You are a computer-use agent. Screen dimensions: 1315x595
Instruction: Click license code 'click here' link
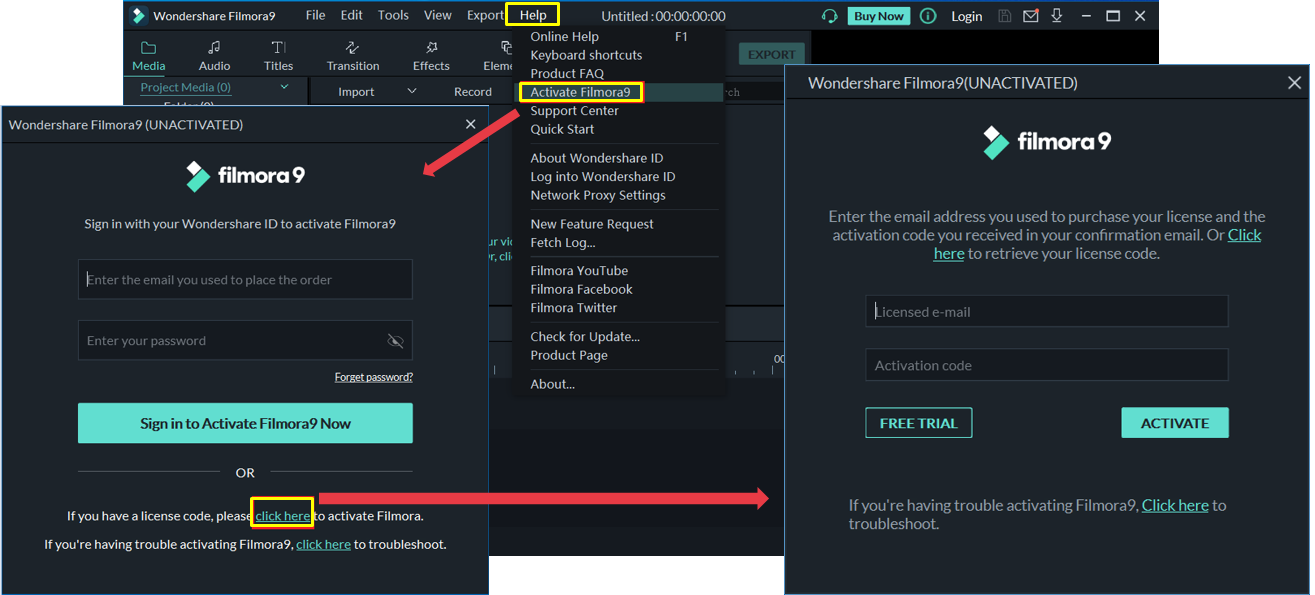(x=282, y=516)
